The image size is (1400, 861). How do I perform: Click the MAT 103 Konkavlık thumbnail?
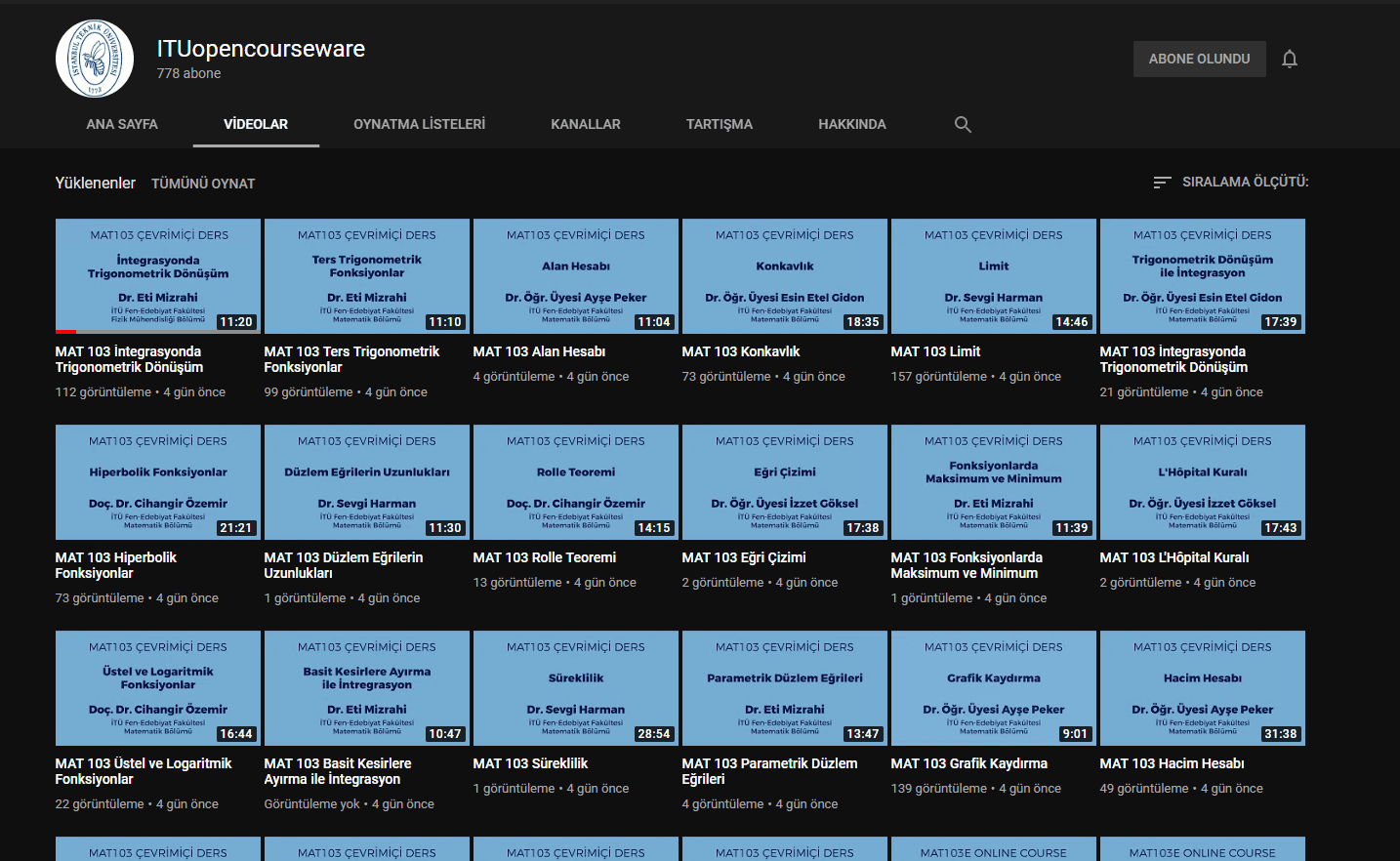point(784,276)
